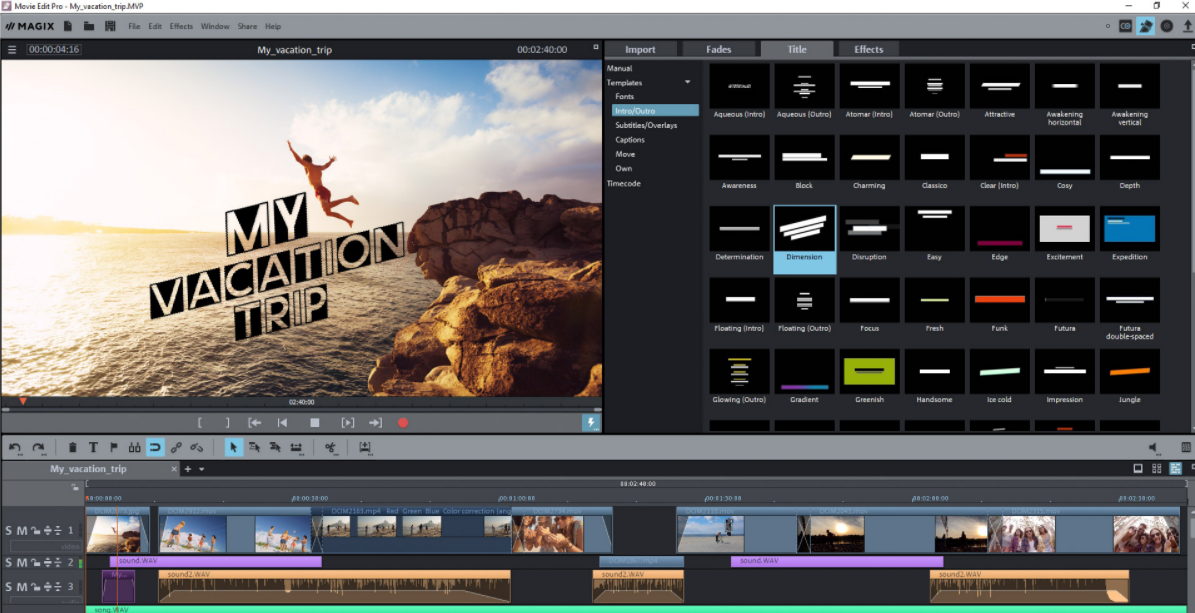Solo track 1
This screenshot has width=1195, height=613.
(x=9, y=531)
